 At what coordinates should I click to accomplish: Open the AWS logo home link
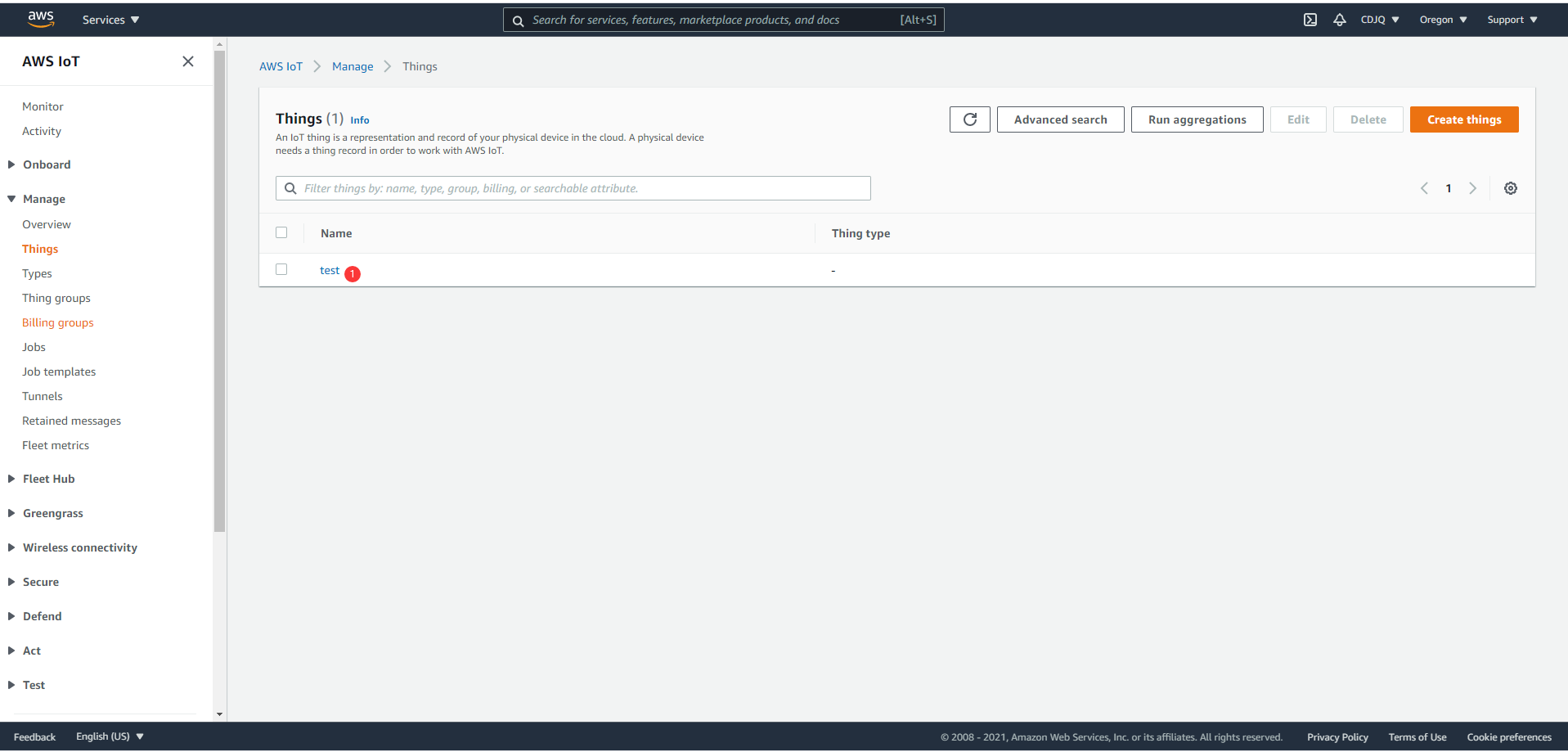[41, 20]
